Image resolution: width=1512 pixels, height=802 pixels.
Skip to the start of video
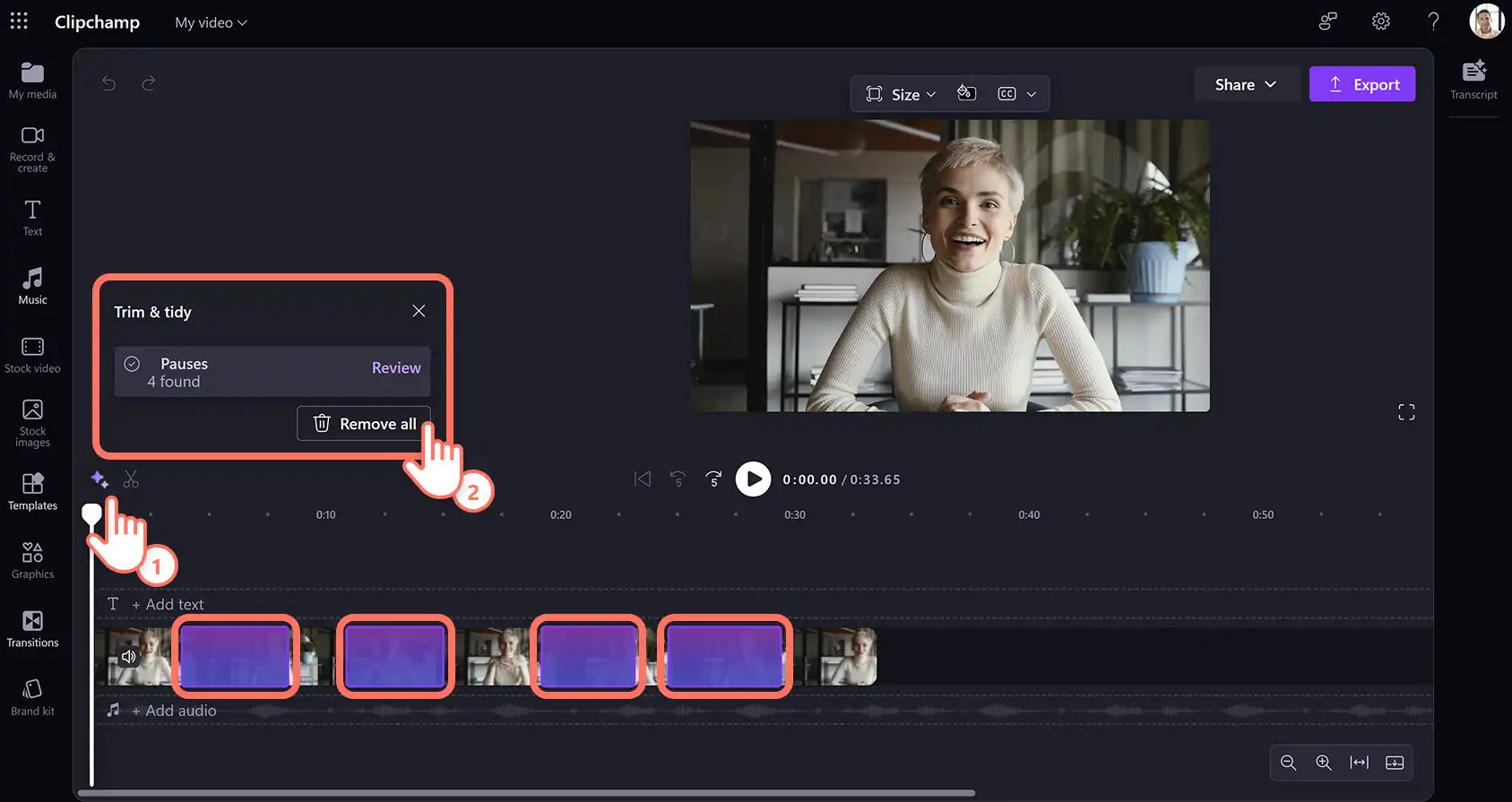click(x=643, y=479)
